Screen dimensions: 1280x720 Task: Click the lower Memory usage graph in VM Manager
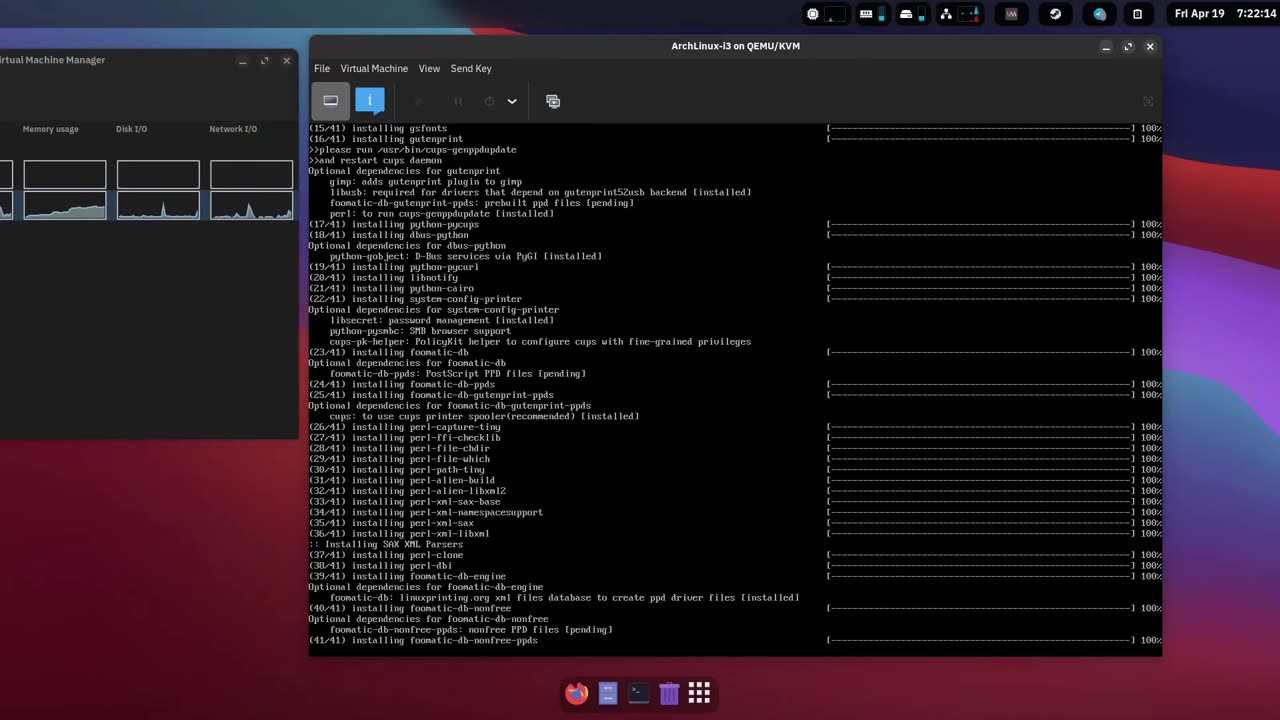click(x=65, y=205)
